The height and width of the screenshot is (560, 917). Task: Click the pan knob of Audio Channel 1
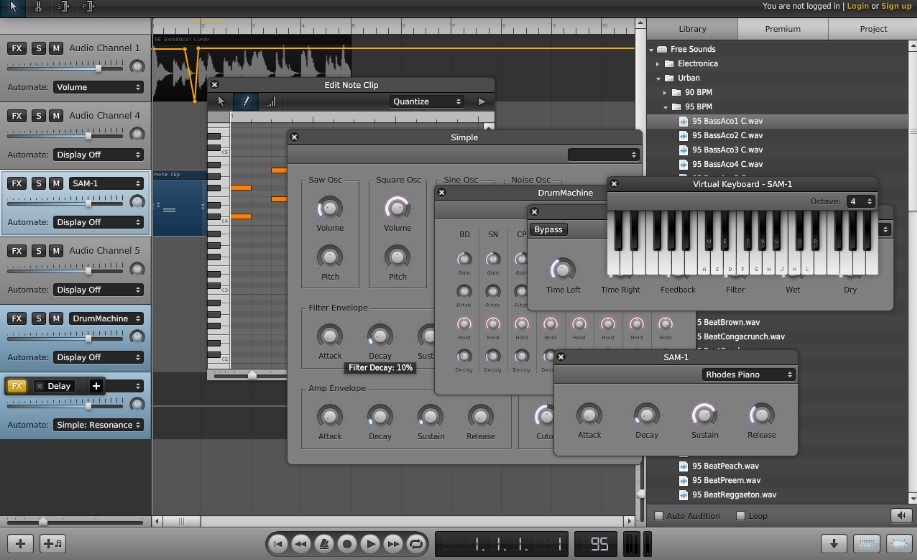(x=137, y=66)
